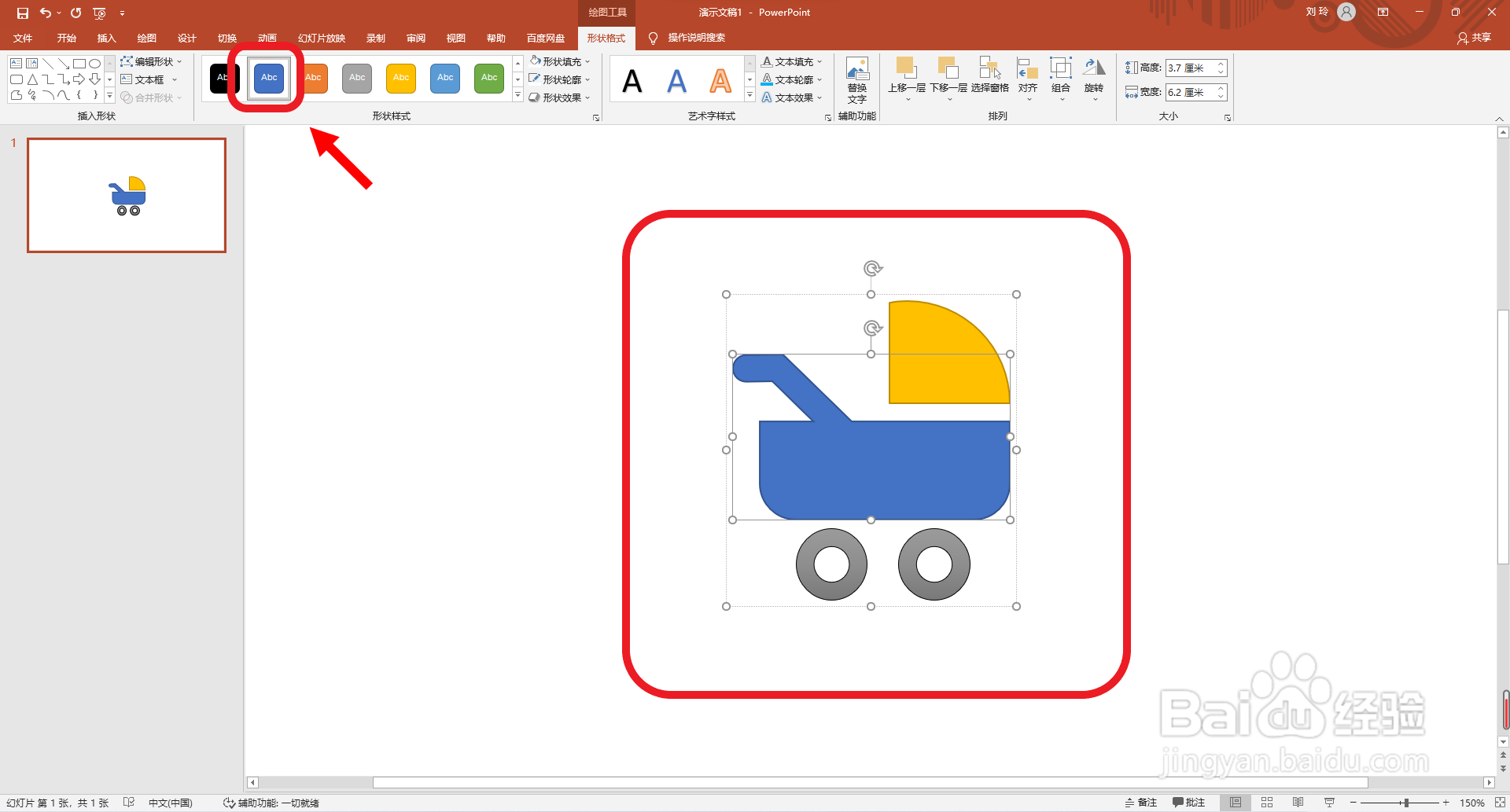This screenshot has width=1510, height=812.
Task: Select the text box shape in gallery
Action: click(x=16, y=63)
